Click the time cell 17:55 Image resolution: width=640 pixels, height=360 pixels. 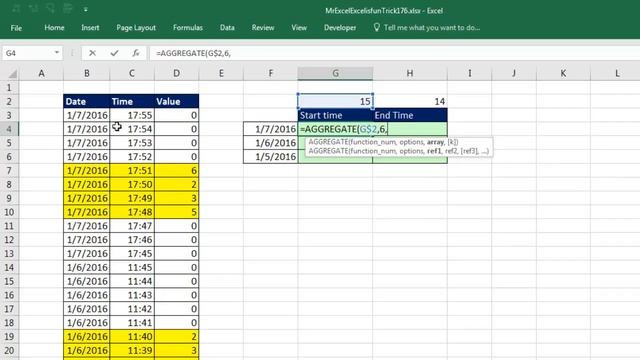132,115
